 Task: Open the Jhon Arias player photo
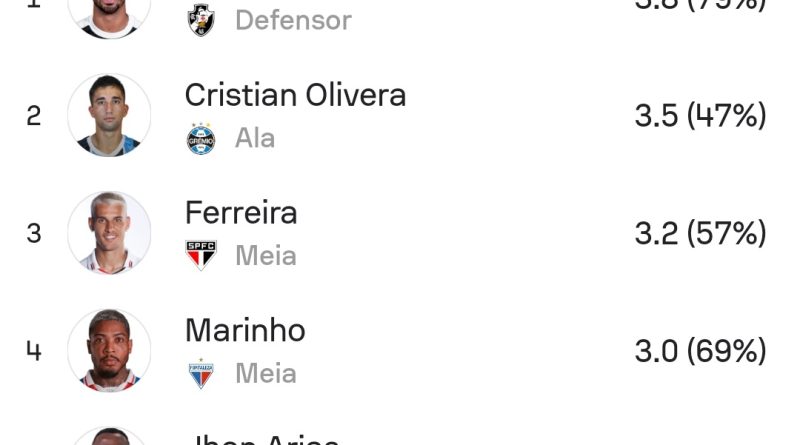point(109,436)
